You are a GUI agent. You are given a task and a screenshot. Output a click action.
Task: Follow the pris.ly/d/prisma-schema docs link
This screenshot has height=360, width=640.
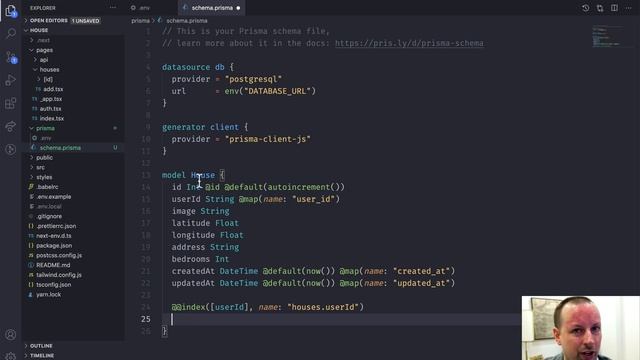(409, 43)
